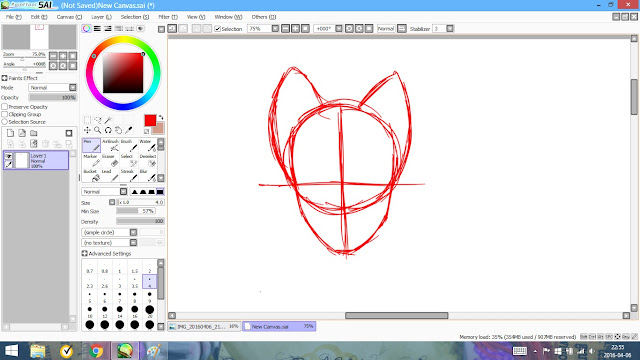Create a new normal layer
The width and height of the screenshot is (640, 360).
pyautogui.click(x=10, y=133)
